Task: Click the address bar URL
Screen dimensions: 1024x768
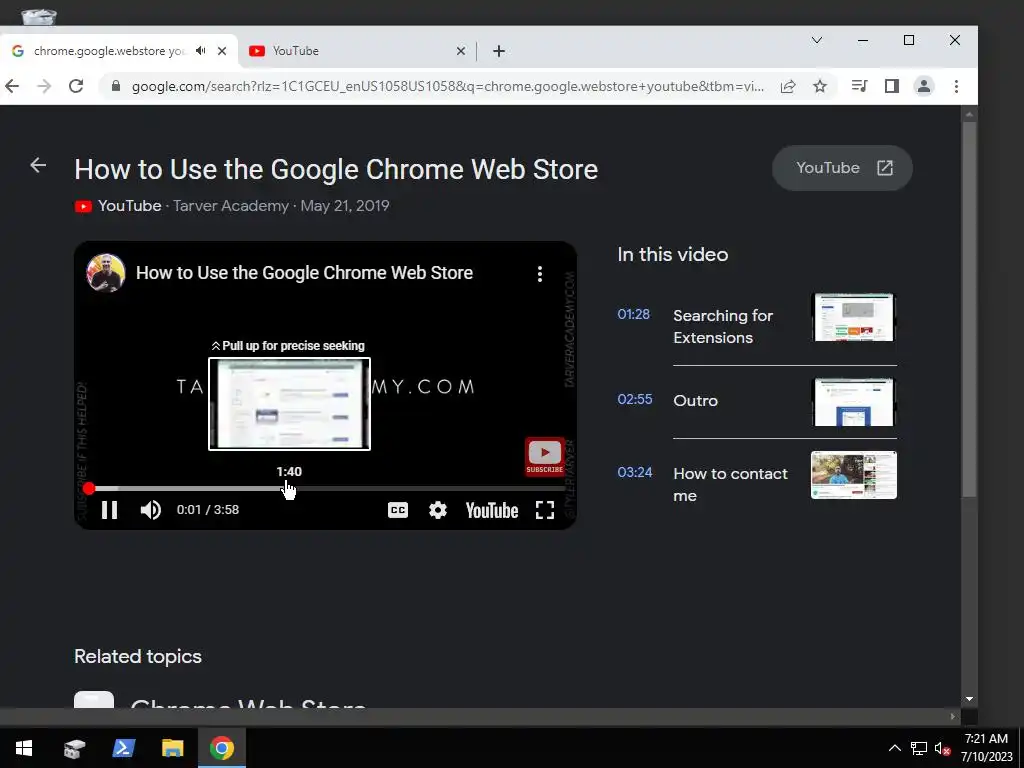Action: pyautogui.click(x=447, y=86)
